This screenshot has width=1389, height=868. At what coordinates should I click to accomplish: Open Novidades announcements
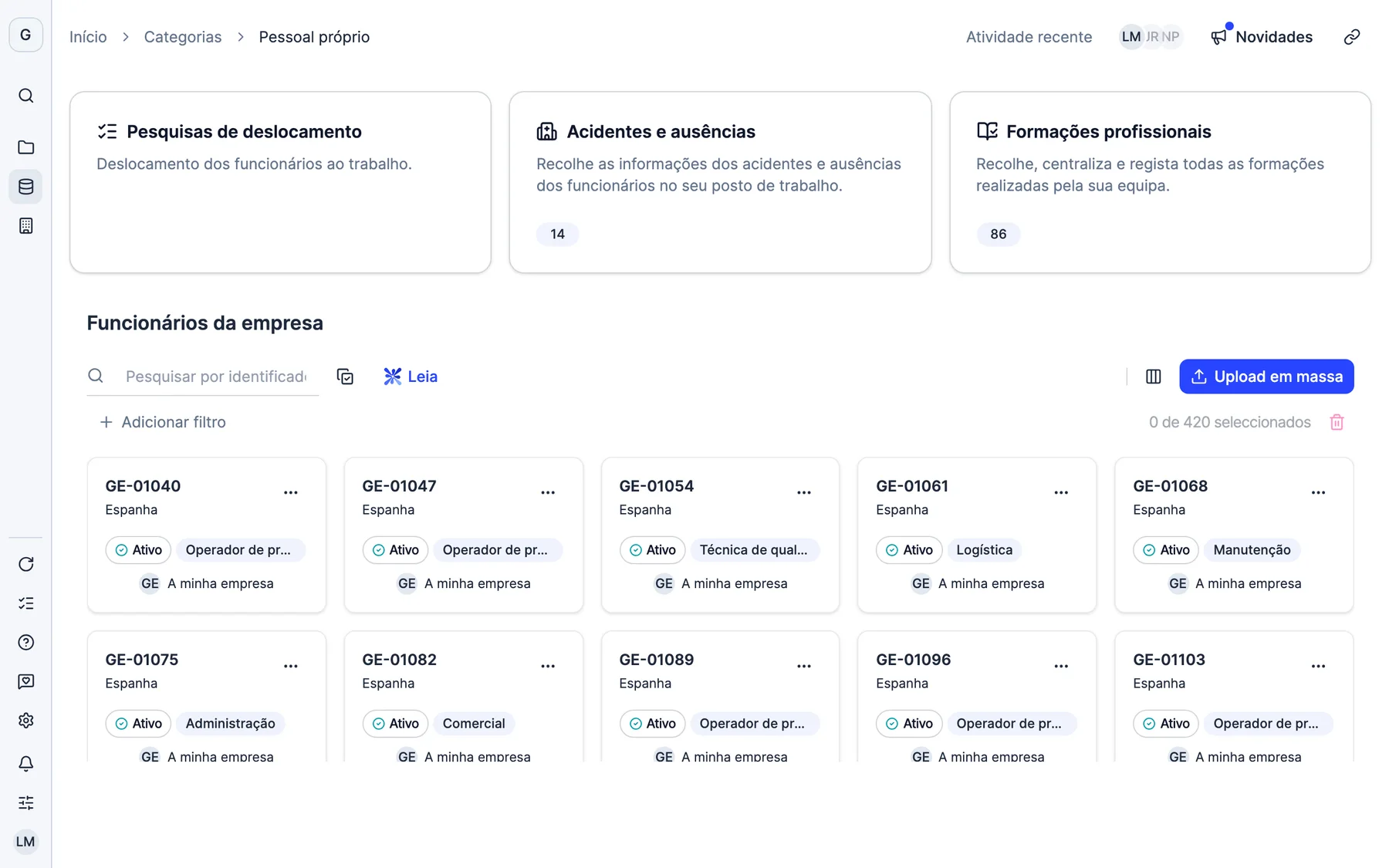(x=1262, y=37)
